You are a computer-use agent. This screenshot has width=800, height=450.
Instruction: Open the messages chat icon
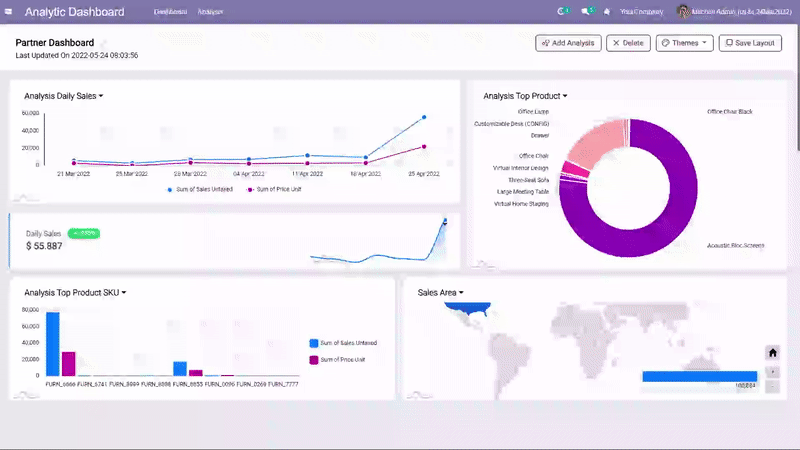coord(586,12)
